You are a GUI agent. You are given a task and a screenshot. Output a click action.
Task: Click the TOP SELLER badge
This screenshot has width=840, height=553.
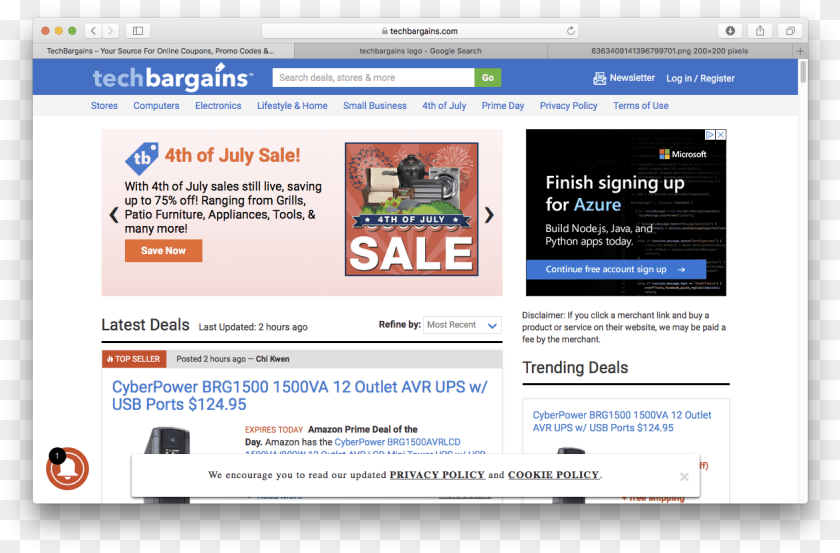(134, 359)
